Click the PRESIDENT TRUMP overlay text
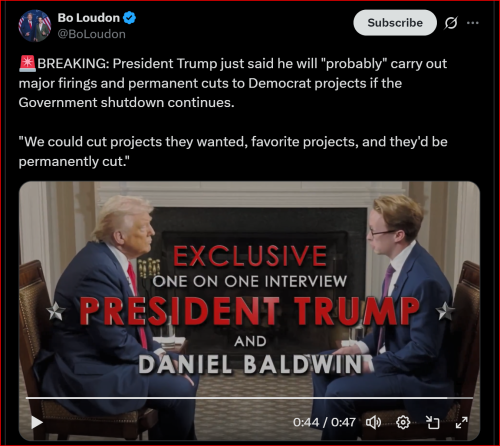 (250, 311)
